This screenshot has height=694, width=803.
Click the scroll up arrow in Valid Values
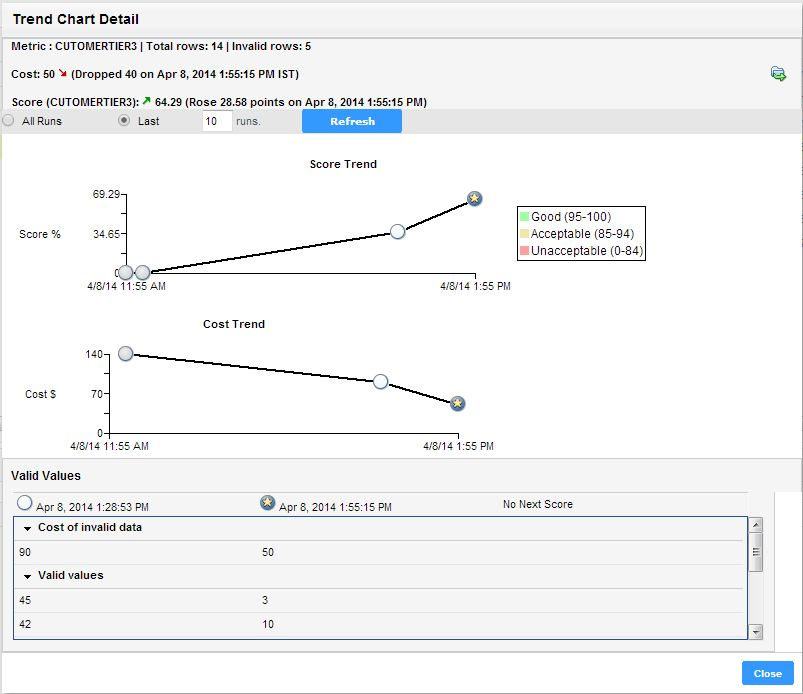click(756, 525)
